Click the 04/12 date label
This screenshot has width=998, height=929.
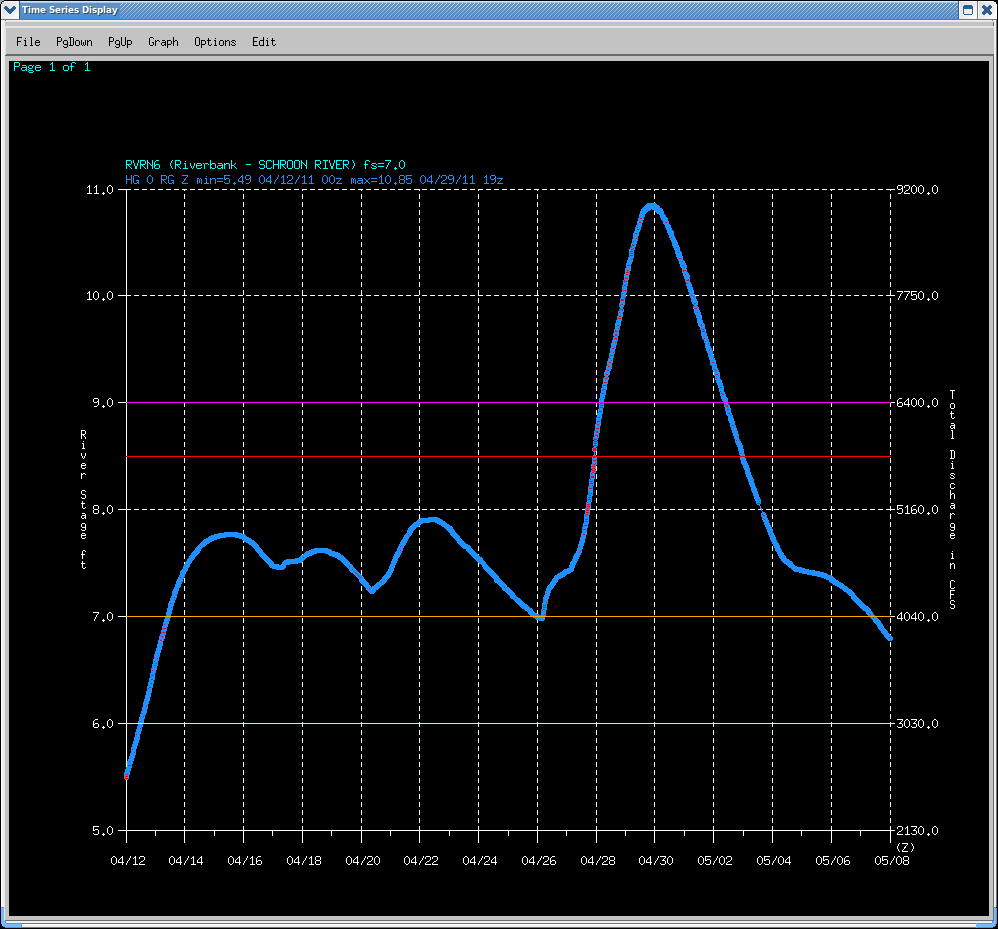[128, 861]
